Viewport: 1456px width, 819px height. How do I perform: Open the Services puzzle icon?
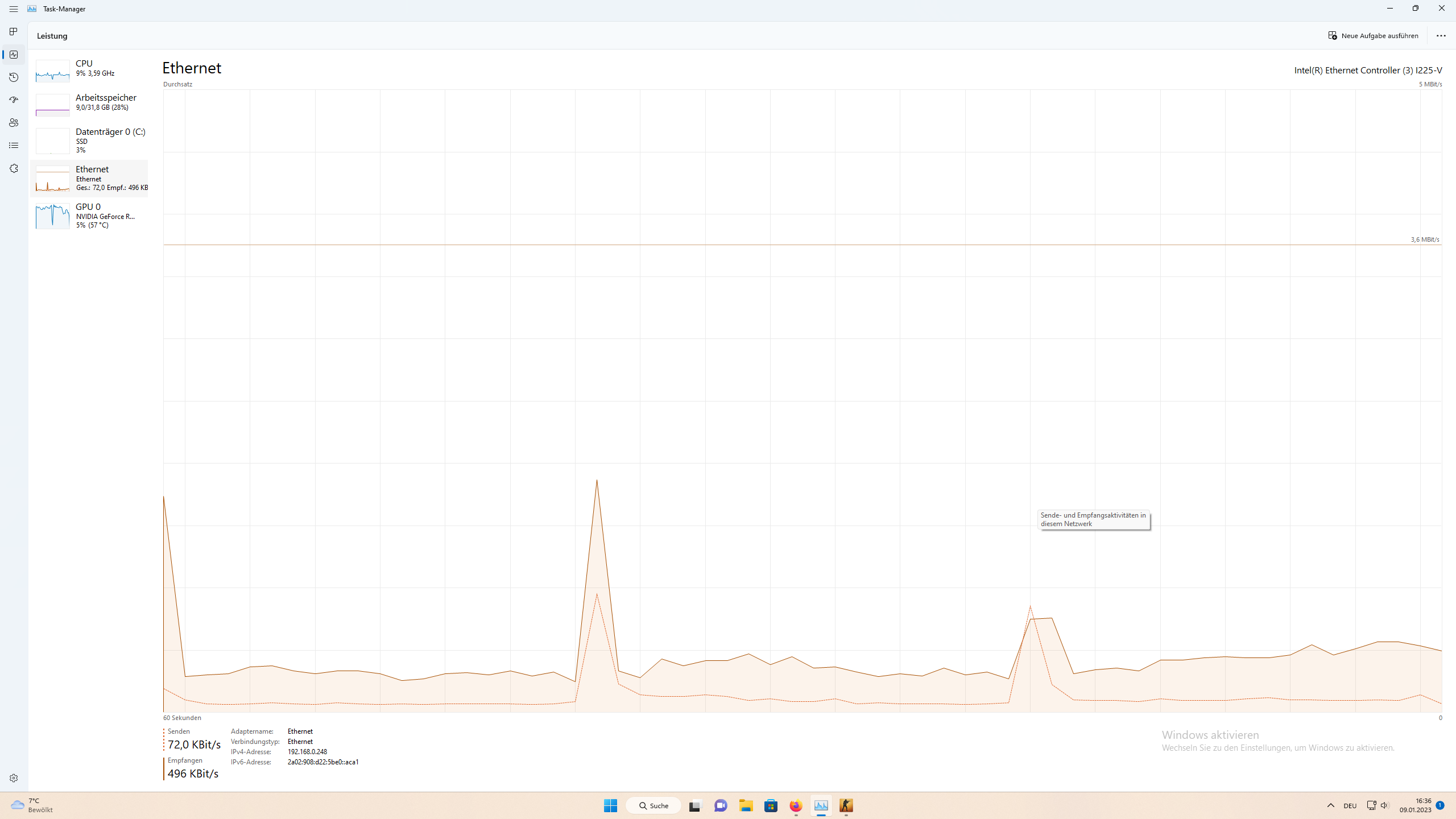[x=14, y=168]
